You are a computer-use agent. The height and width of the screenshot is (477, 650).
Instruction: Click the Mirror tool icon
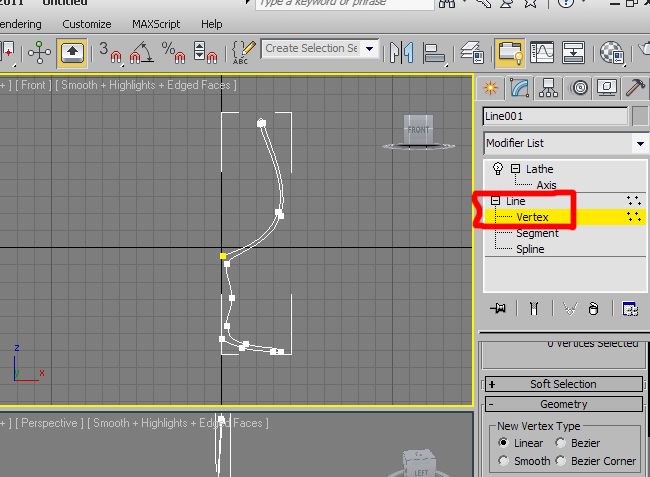[402, 53]
